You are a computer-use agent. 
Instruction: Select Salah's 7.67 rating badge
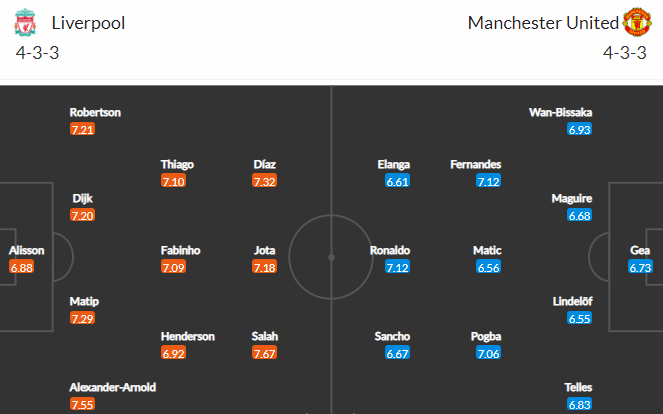tap(264, 353)
